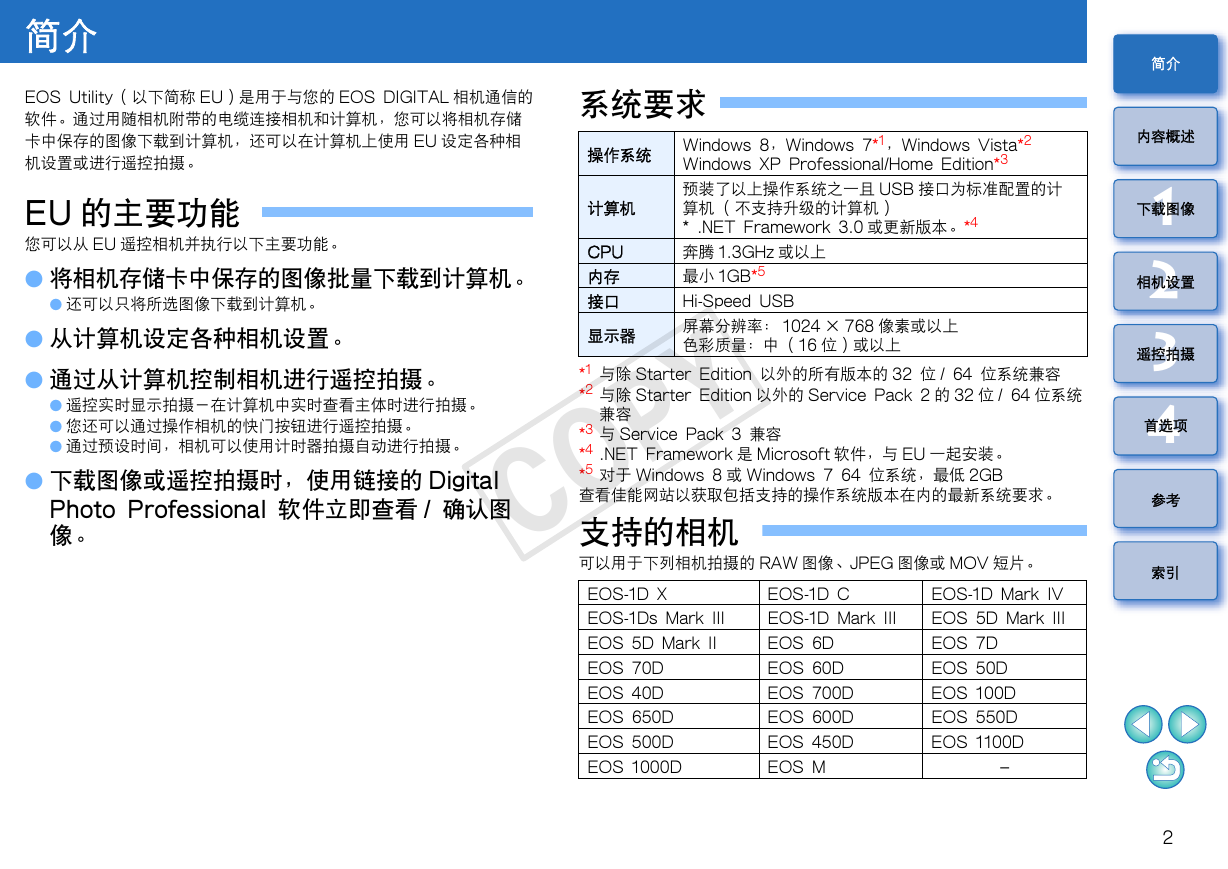This screenshot has height=869, width=1228.
Task: Click the 将相机存储卡中保存的图像批量下载到计算机 bullet
Action: [279, 277]
